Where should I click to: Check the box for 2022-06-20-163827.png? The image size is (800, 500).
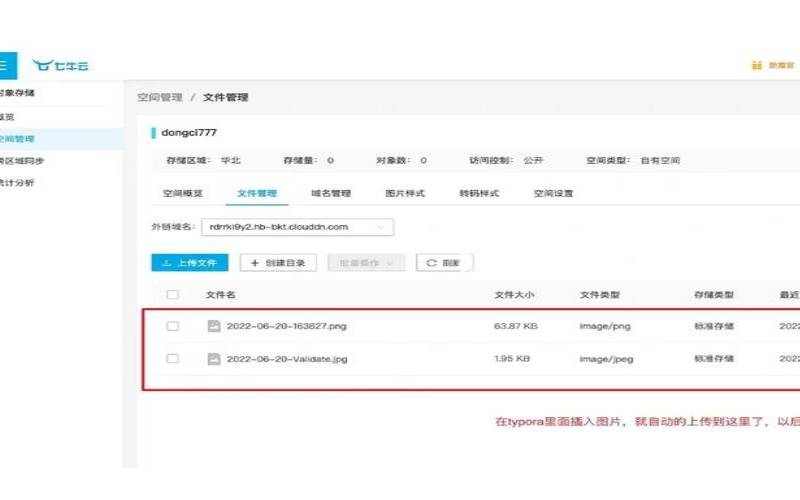(172, 326)
